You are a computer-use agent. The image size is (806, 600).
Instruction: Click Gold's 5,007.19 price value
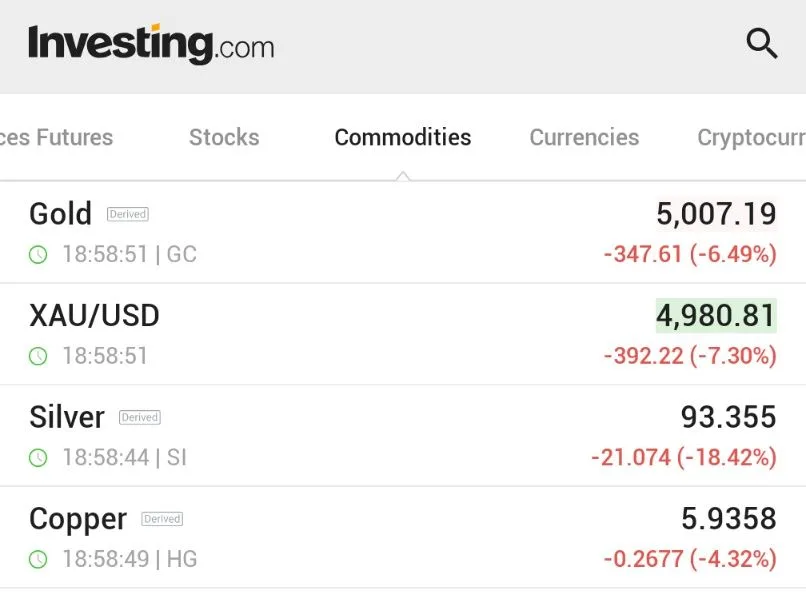click(716, 214)
